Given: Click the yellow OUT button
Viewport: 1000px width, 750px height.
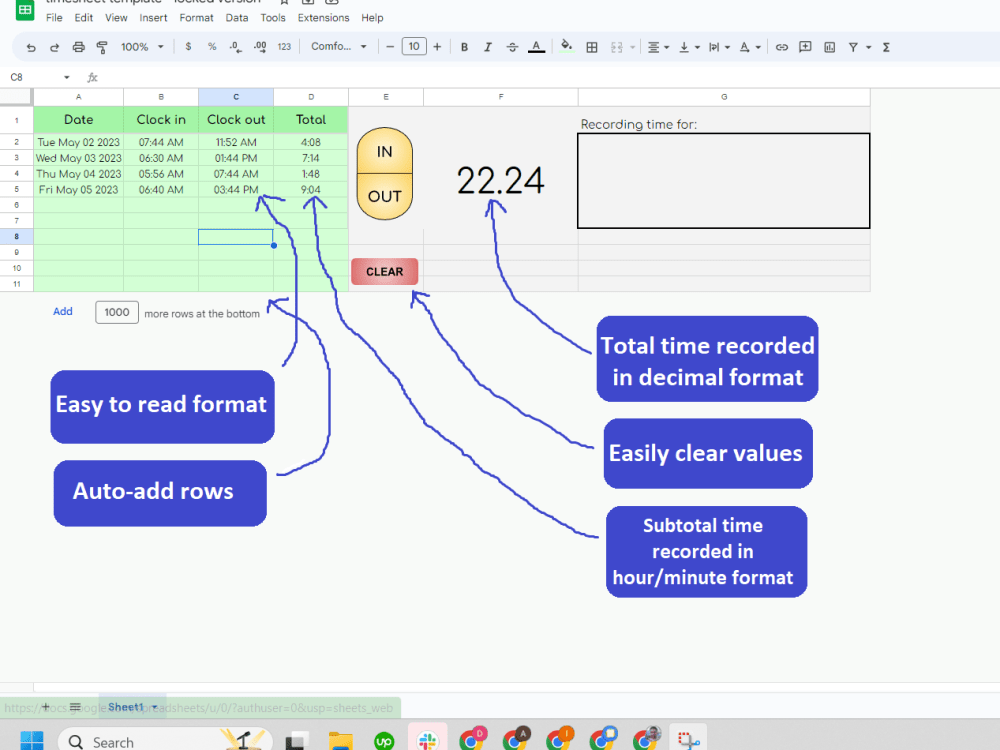Looking at the screenshot, I should [x=385, y=196].
